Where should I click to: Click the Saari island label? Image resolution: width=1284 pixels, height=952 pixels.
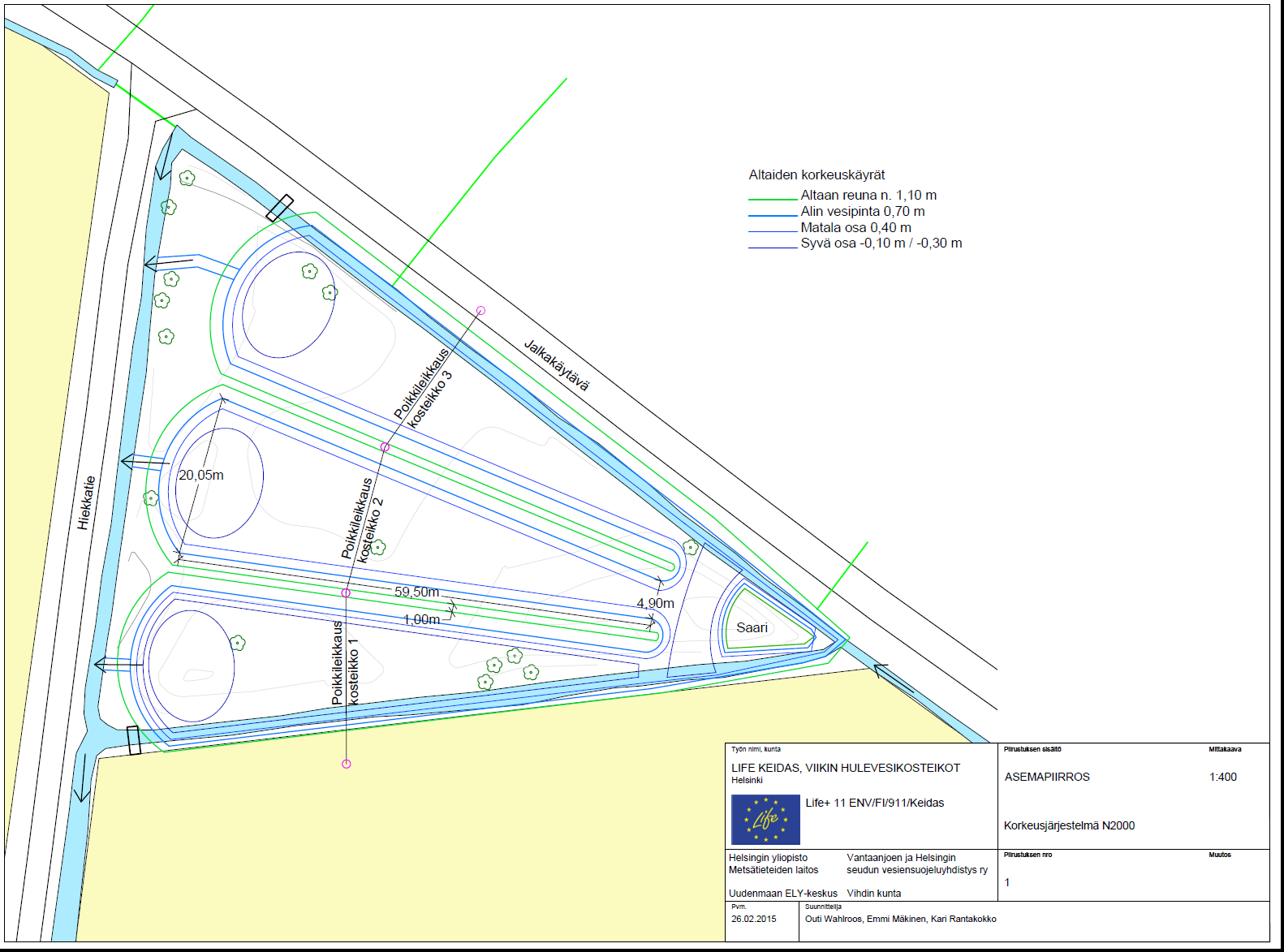(x=752, y=627)
